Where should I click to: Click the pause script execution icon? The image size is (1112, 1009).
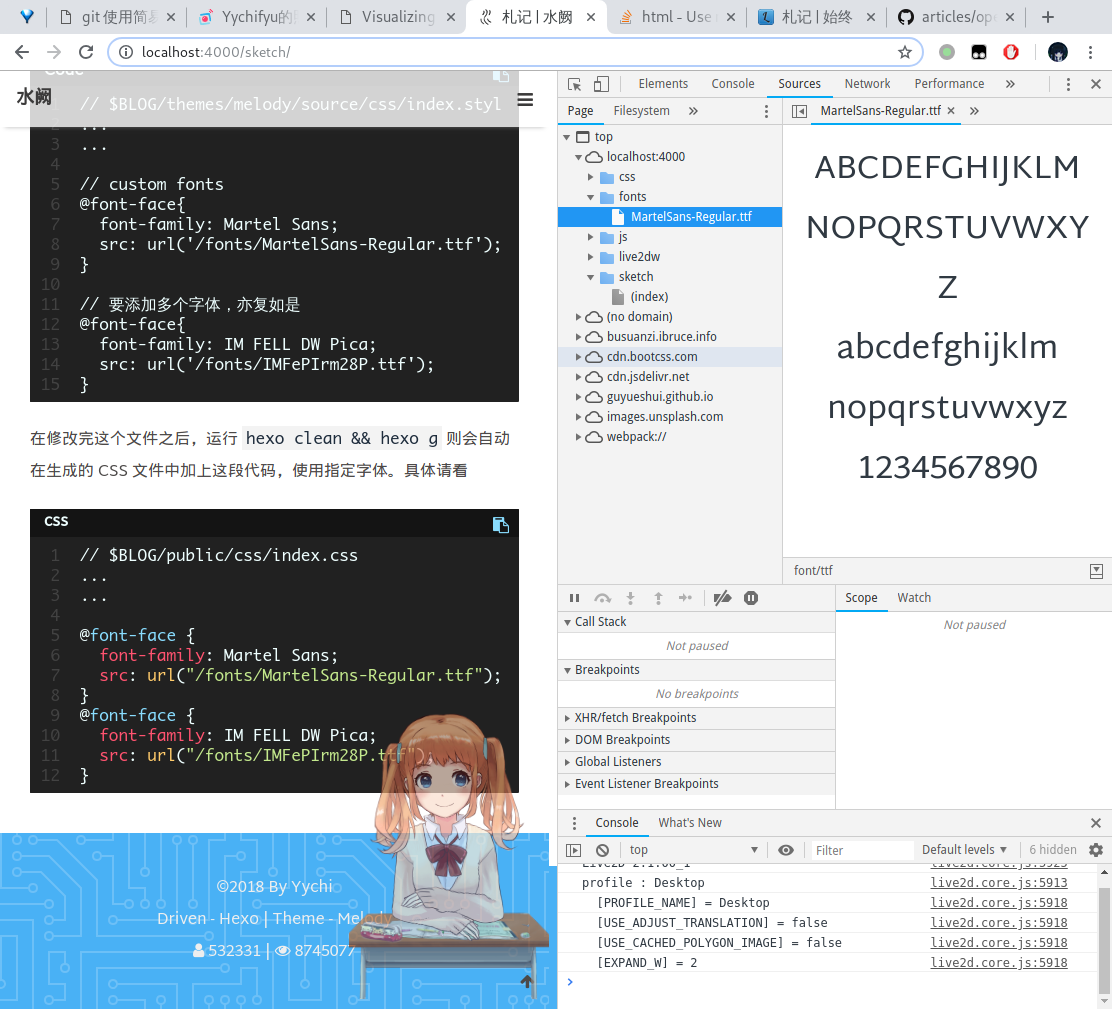[x=574, y=597]
